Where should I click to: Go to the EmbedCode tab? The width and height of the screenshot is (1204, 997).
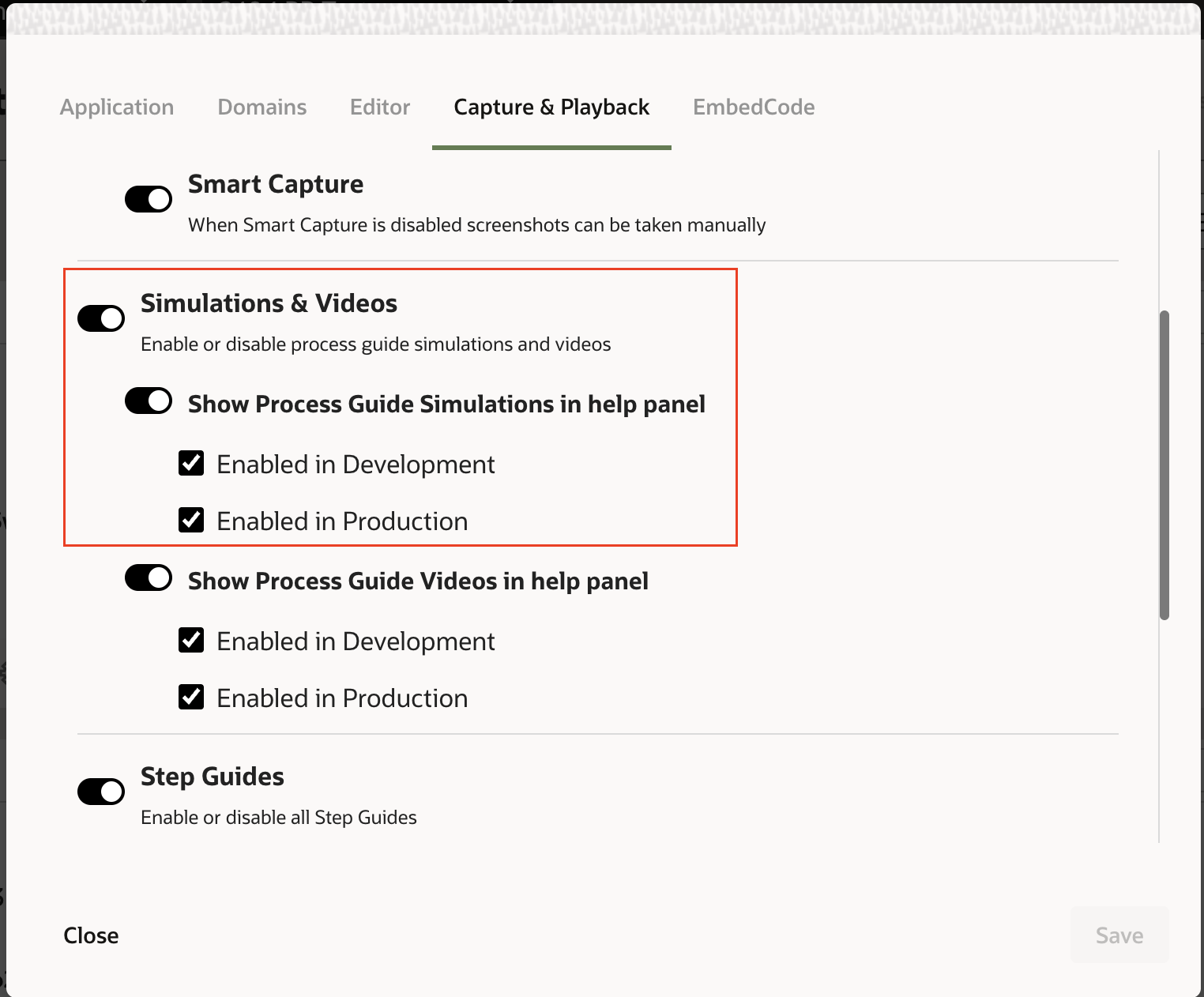tap(754, 107)
